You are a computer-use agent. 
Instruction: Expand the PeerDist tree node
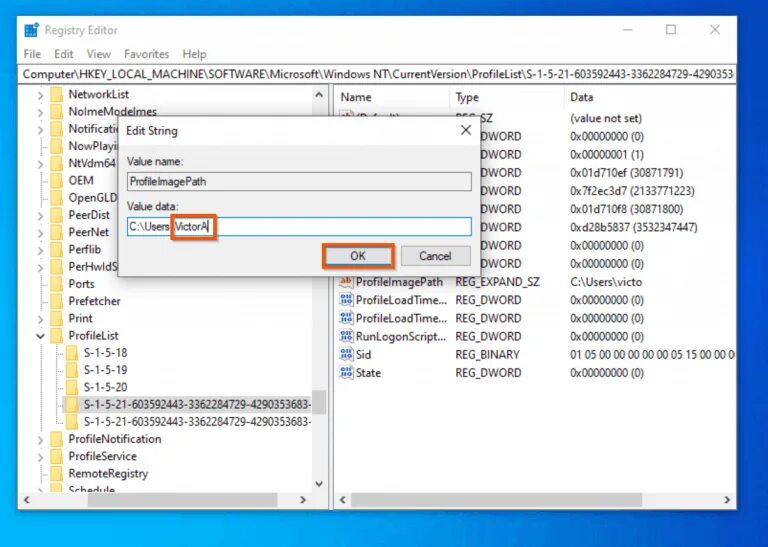pos(41,215)
